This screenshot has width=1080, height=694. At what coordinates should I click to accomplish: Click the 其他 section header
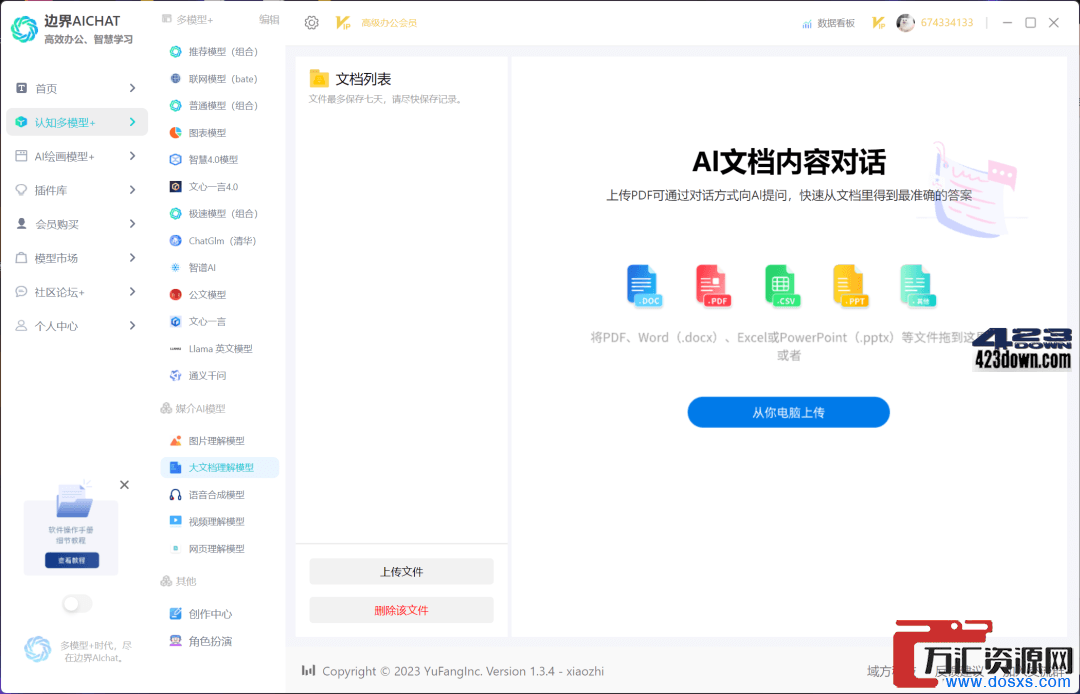tap(178, 582)
